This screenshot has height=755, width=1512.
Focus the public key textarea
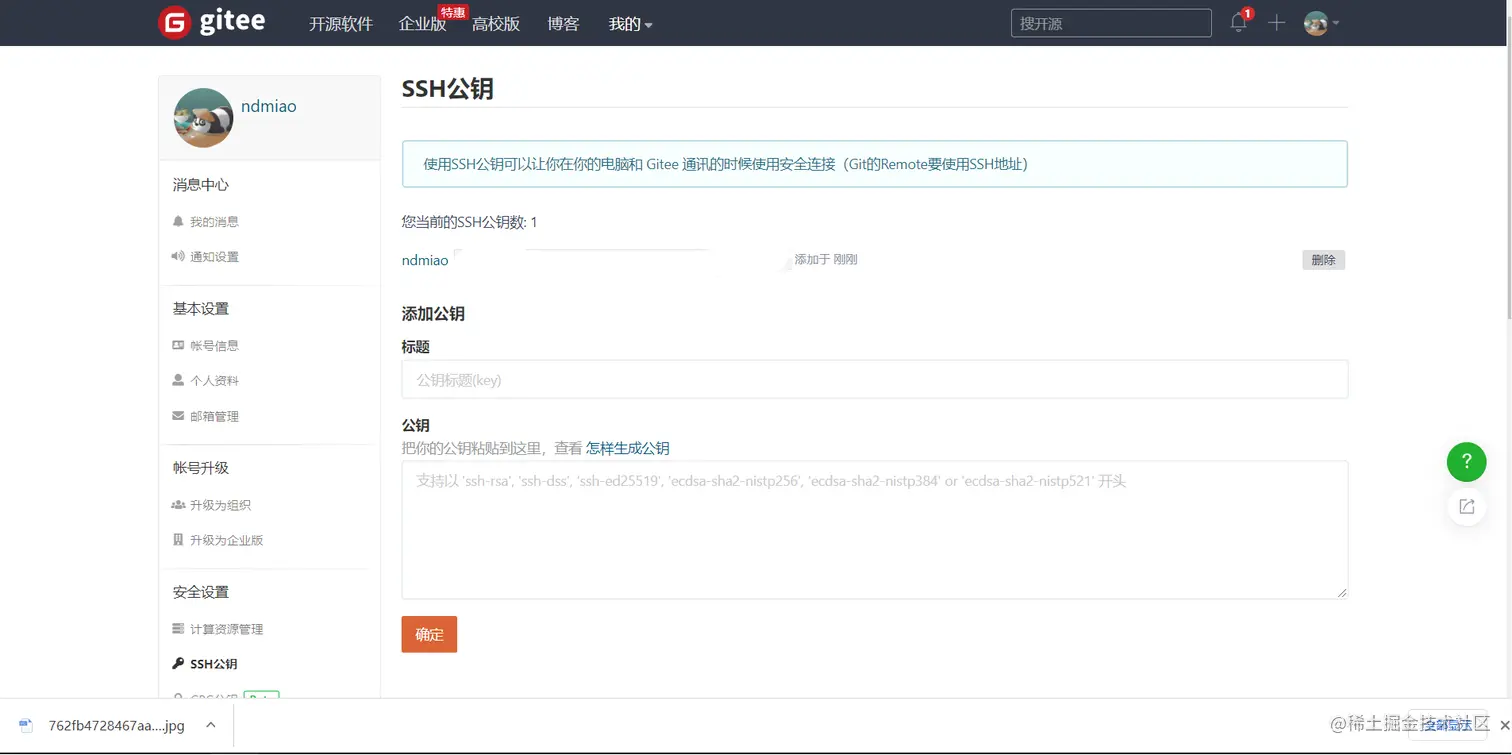tap(875, 530)
